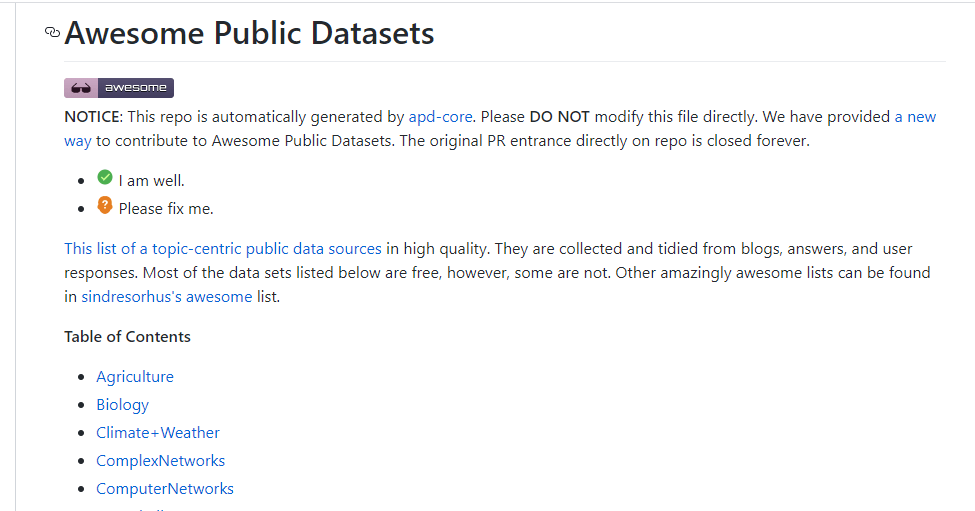Open the apd-core link
This screenshot has width=975, height=511.
(440, 116)
